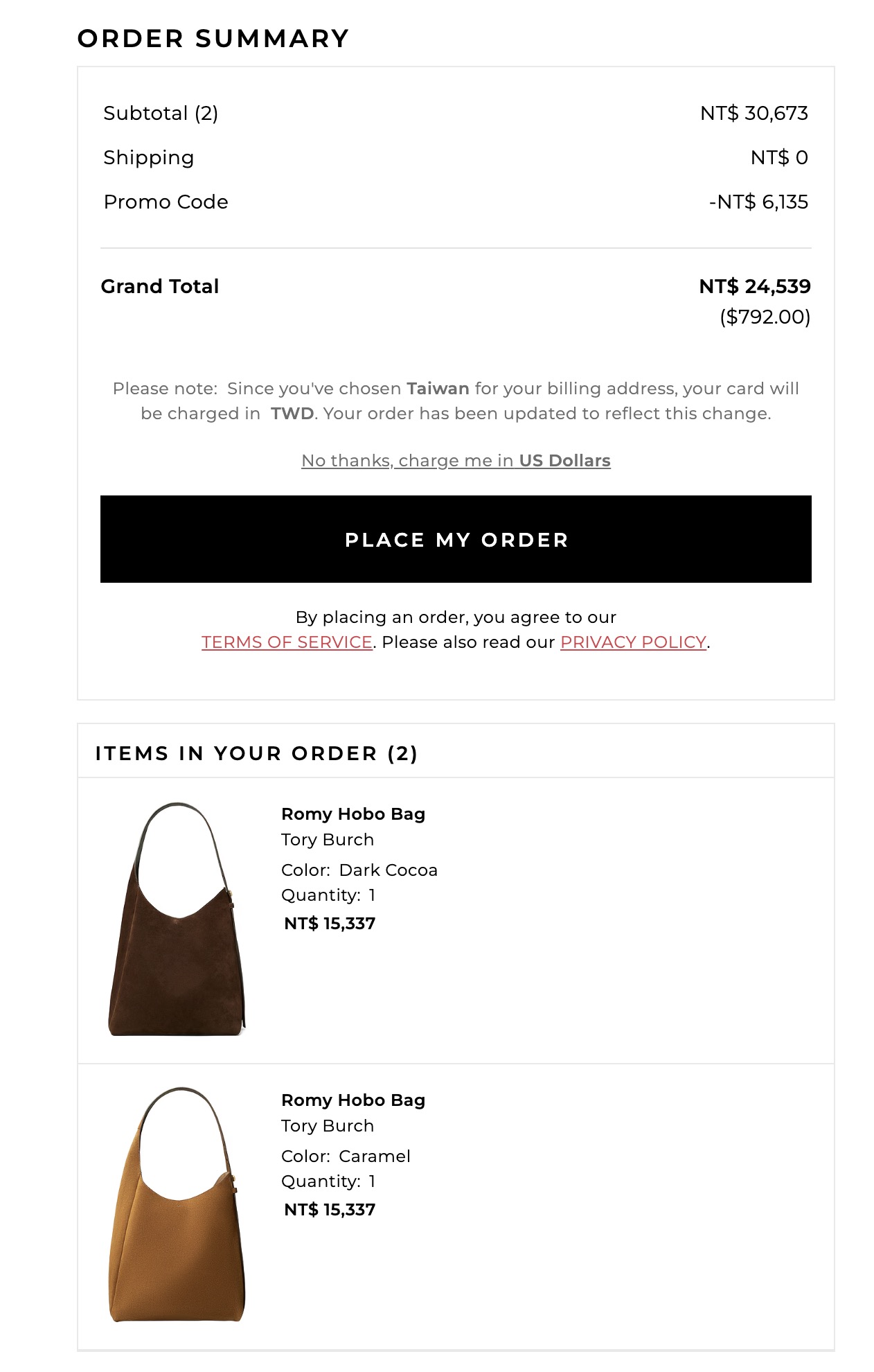Click the Dark Cocoa hobo bag image

pos(177,919)
